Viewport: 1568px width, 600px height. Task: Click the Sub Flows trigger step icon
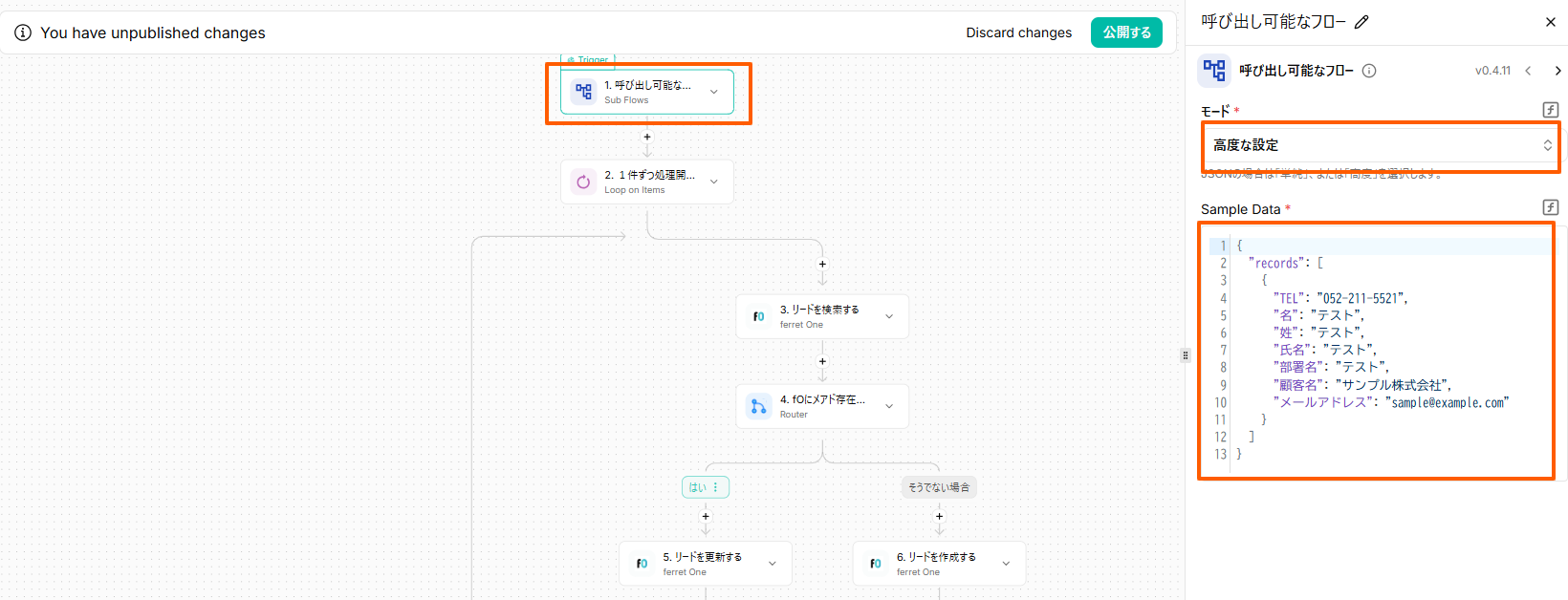(x=583, y=92)
